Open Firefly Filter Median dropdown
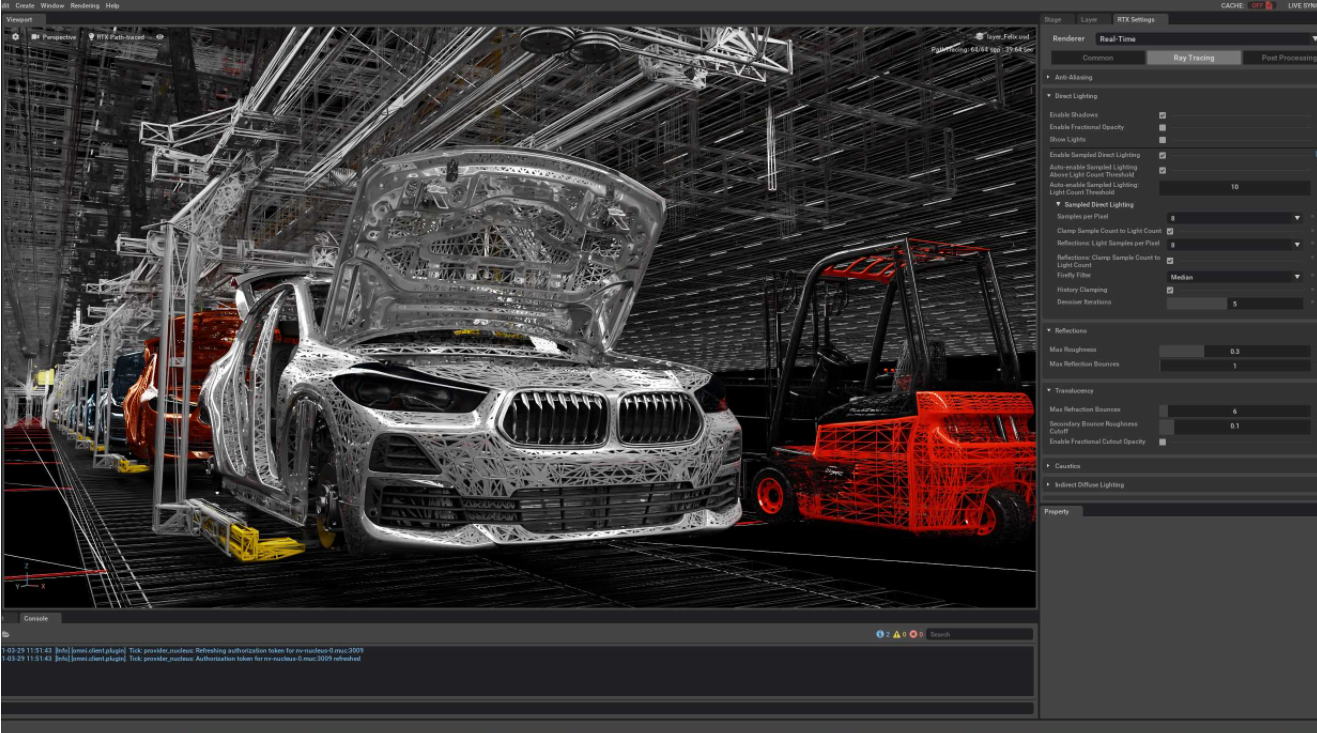Viewport: 1317px width, 733px height. tap(1235, 277)
